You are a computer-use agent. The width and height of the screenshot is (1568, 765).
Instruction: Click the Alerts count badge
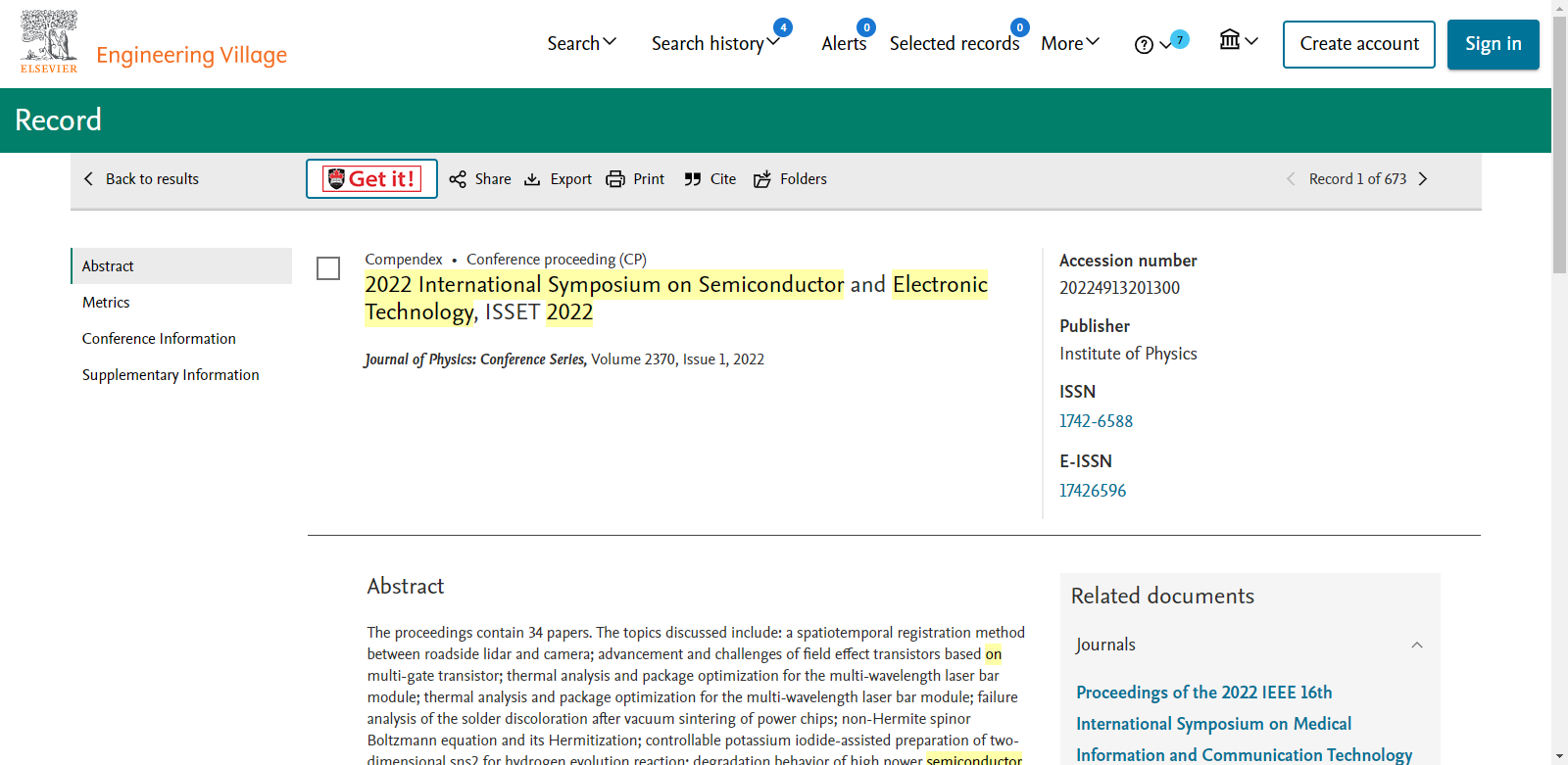coord(866,27)
